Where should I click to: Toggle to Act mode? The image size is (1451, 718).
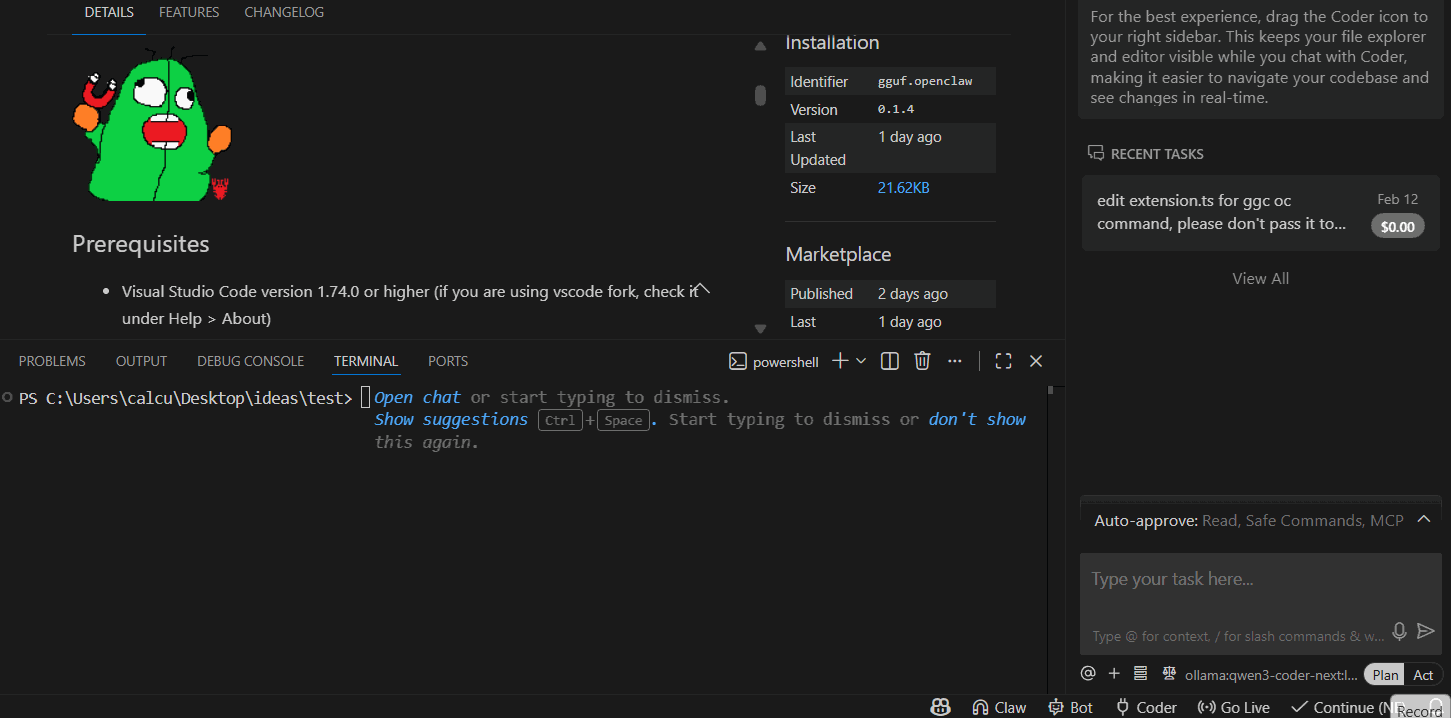[1423, 675]
